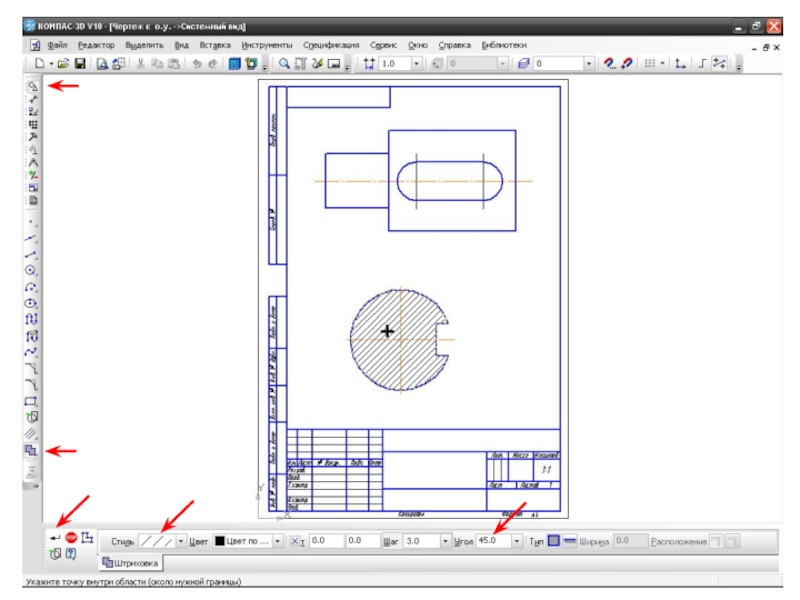Select the Штриховка tab
Screen dimensions: 800x600
[130, 563]
